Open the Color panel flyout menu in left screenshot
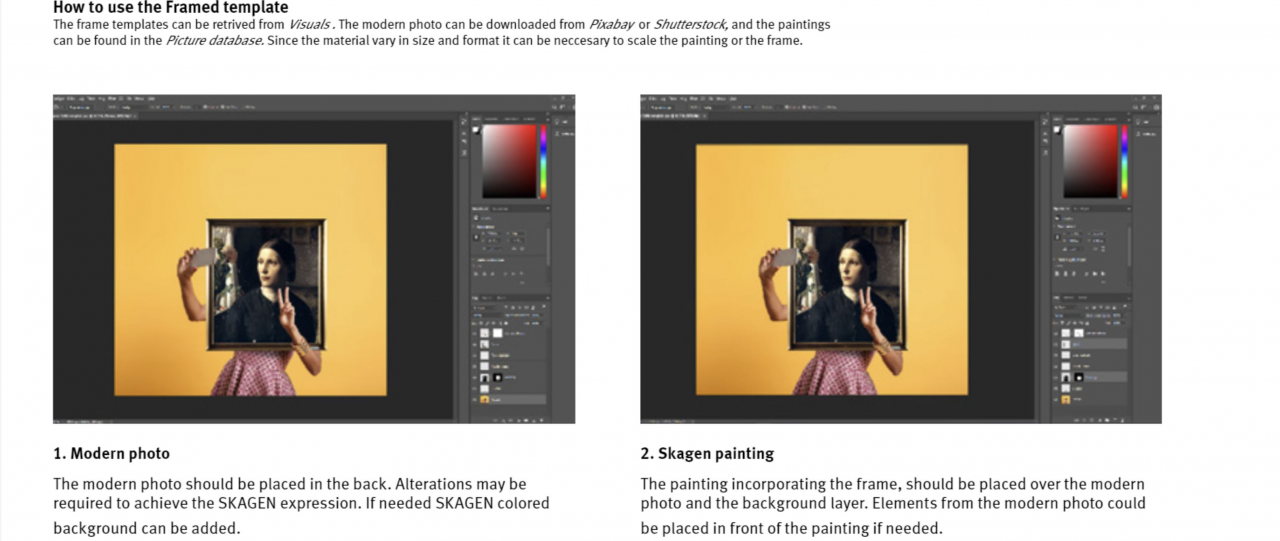Viewport: 1280px width, 541px height. [546, 119]
